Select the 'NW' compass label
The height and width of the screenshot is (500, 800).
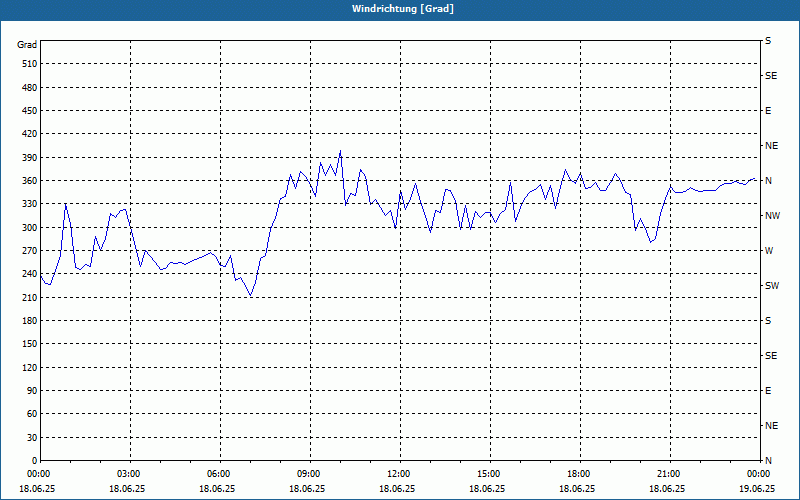coord(772,216)
